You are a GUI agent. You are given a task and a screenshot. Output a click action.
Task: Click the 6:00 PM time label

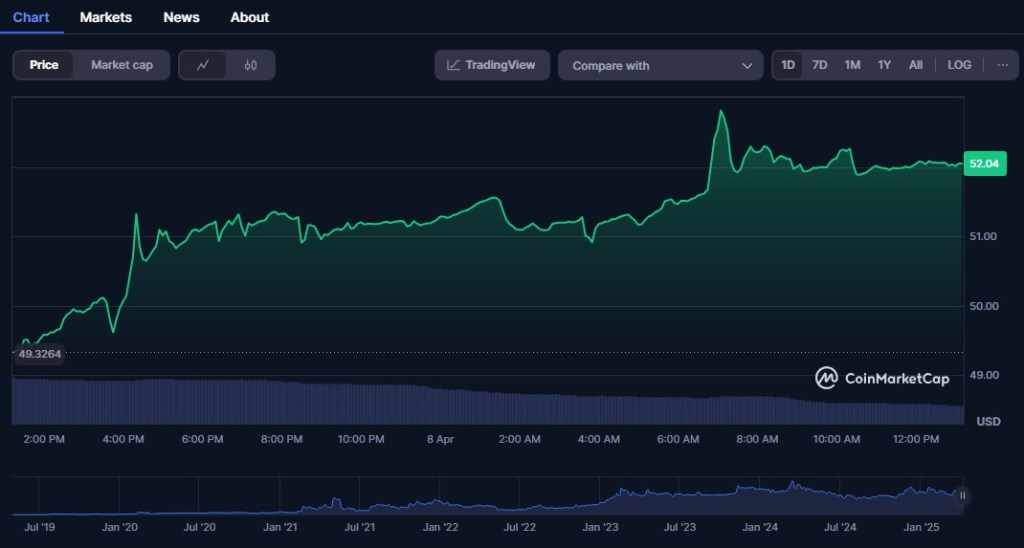[202, 440]
